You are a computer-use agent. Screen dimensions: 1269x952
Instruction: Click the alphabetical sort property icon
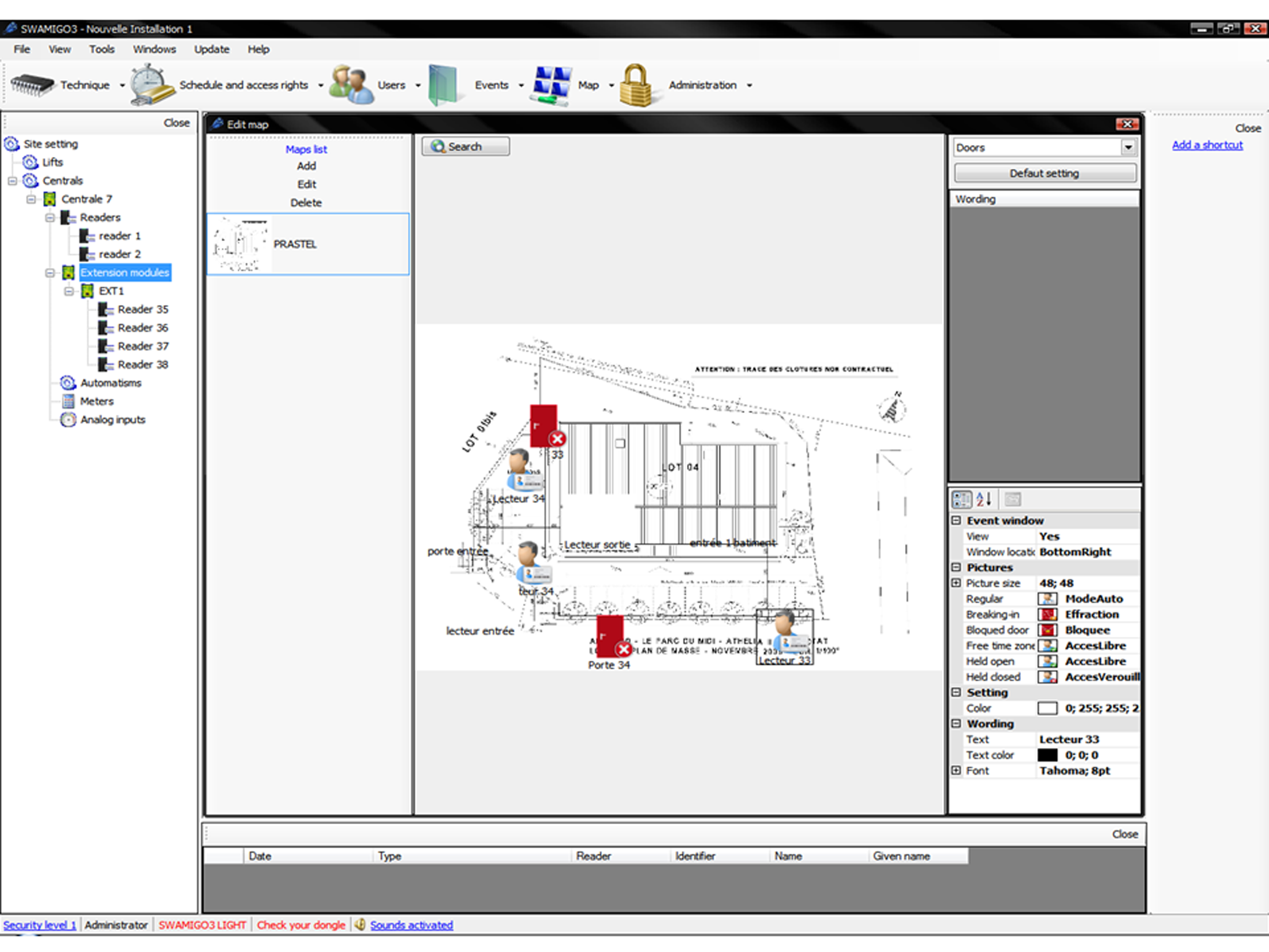[x=983, y=499]
